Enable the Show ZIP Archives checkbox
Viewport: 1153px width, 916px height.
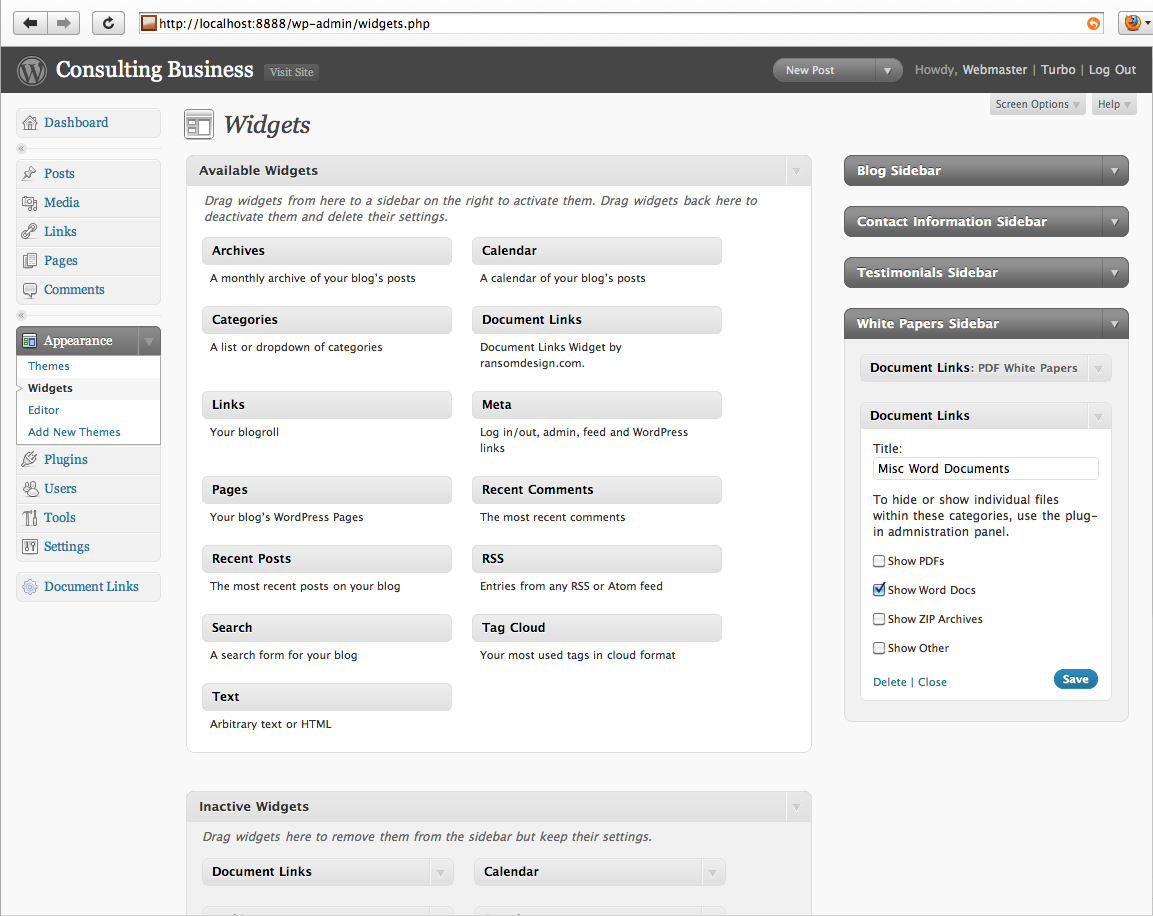(879, 619)
